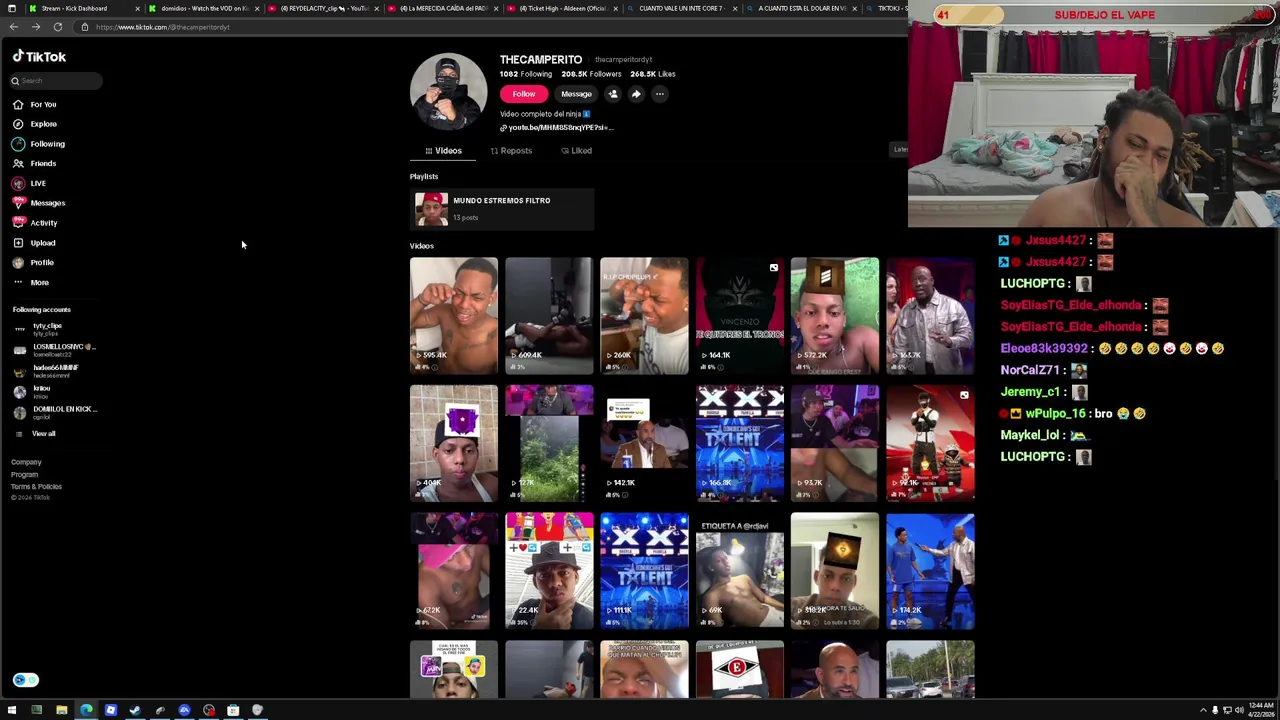1280x720 pixels.
Task: Switch to the Reposts tab
Action: [511, 151]
